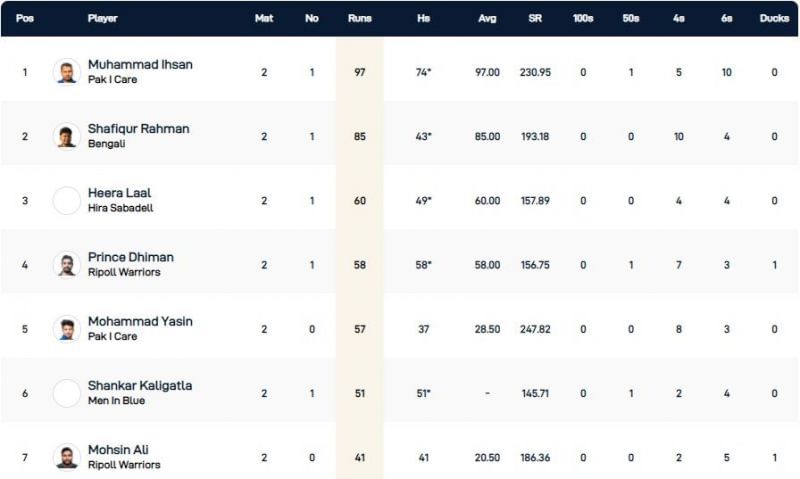Viewport: 800px width, 479px height.
Task: Click Muhammad Ihsan's avatar photo
Action: pyautogui.click(x=67, y=72)
